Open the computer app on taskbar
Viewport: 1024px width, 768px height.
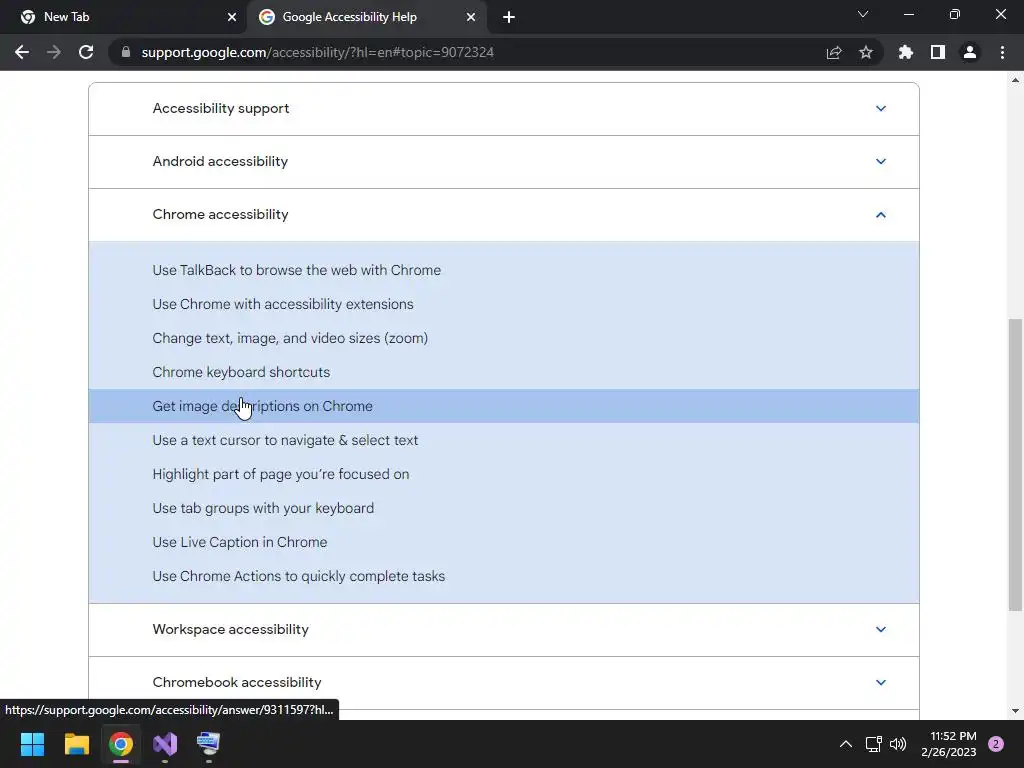point(208,744)
